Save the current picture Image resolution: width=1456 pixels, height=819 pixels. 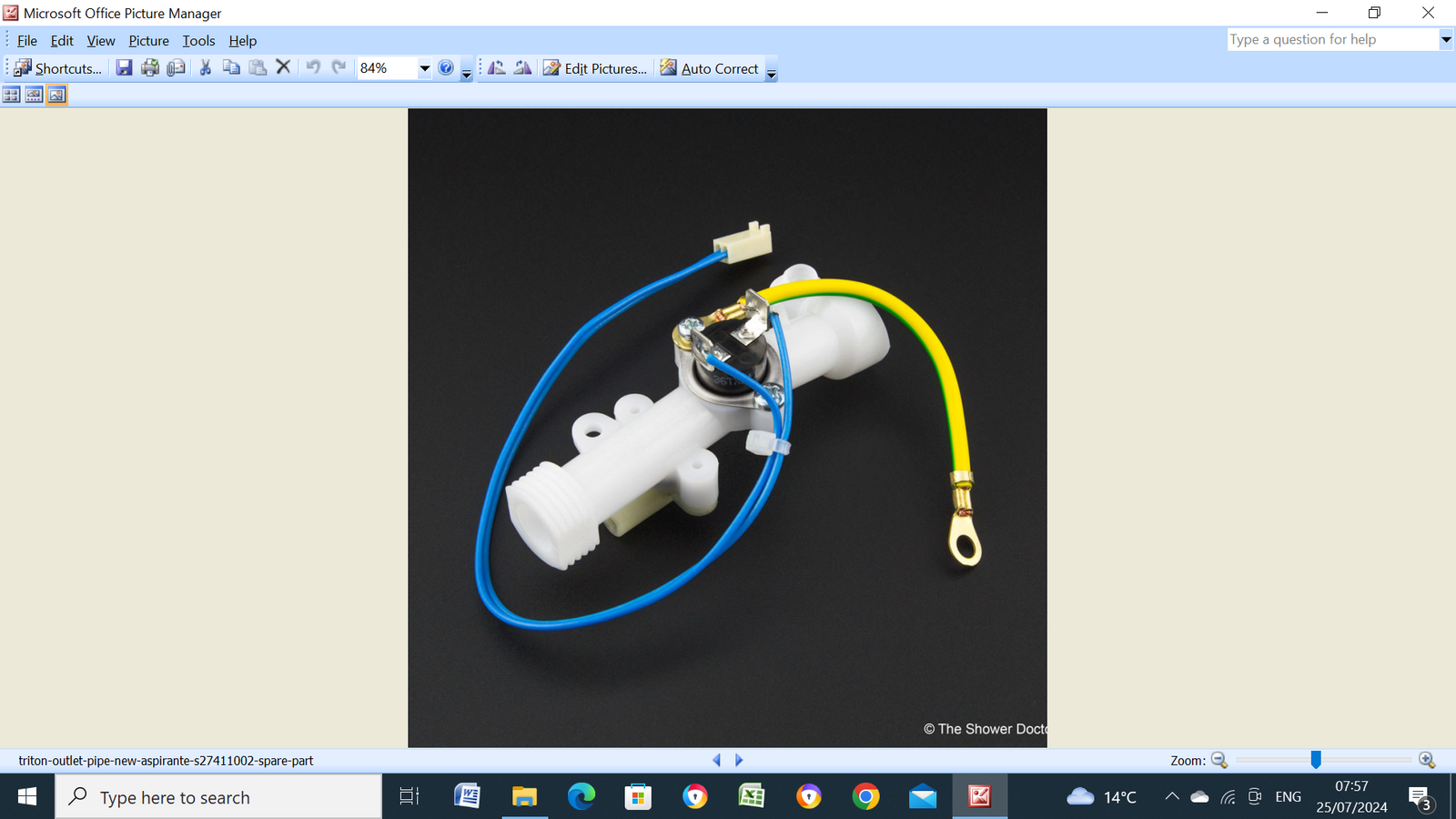click(125, 68)
